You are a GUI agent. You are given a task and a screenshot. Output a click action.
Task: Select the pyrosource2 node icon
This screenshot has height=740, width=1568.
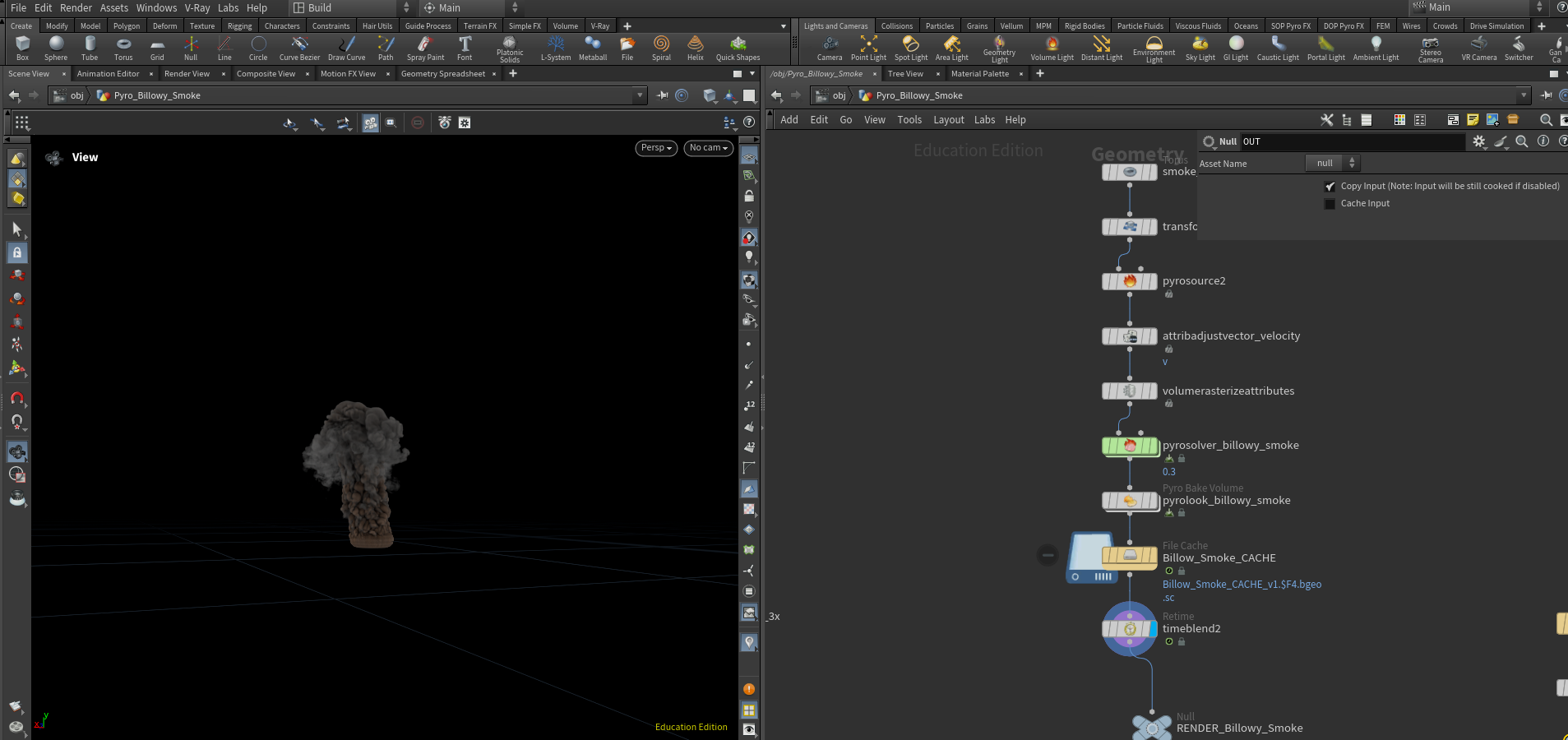tap(1130, 281)
